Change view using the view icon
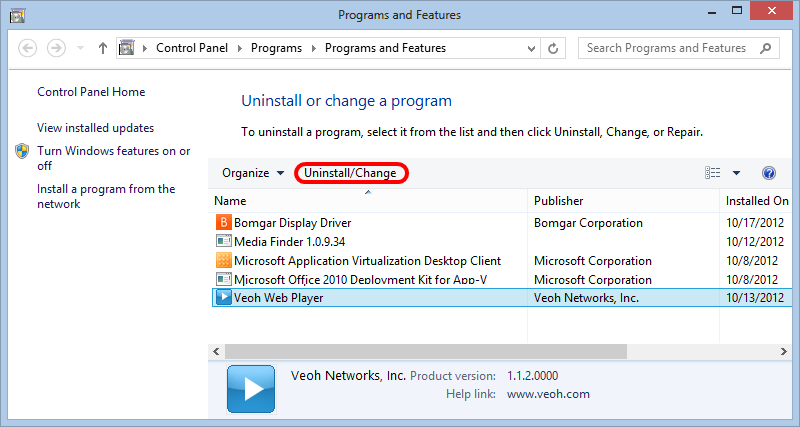The height and width of the screenshot is (427, 800). point(712,173)
